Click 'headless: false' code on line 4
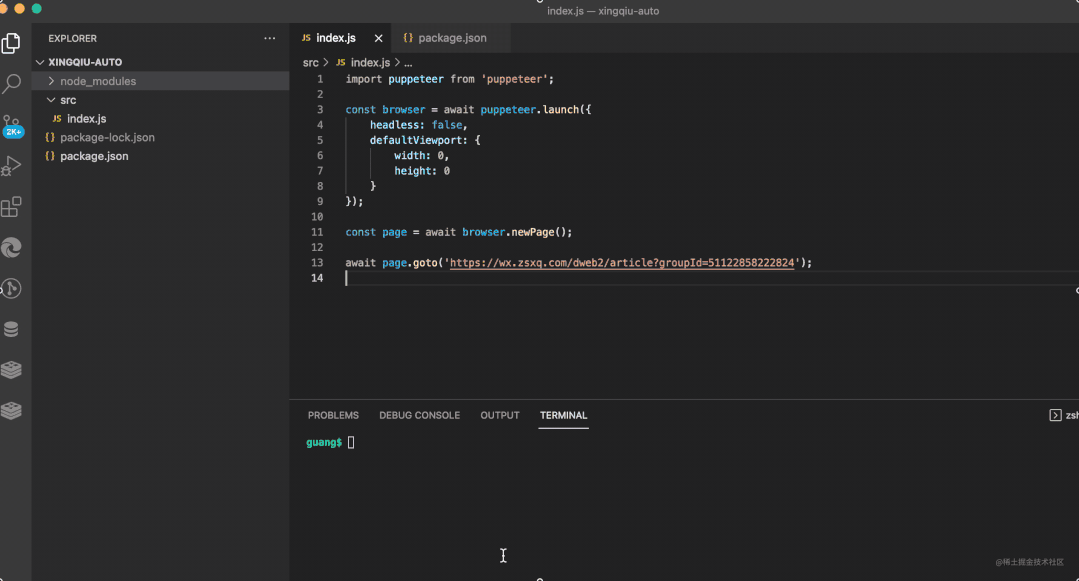Viewport: 1079px width, 581px height. pyautogui.click(x=416, y=125)
